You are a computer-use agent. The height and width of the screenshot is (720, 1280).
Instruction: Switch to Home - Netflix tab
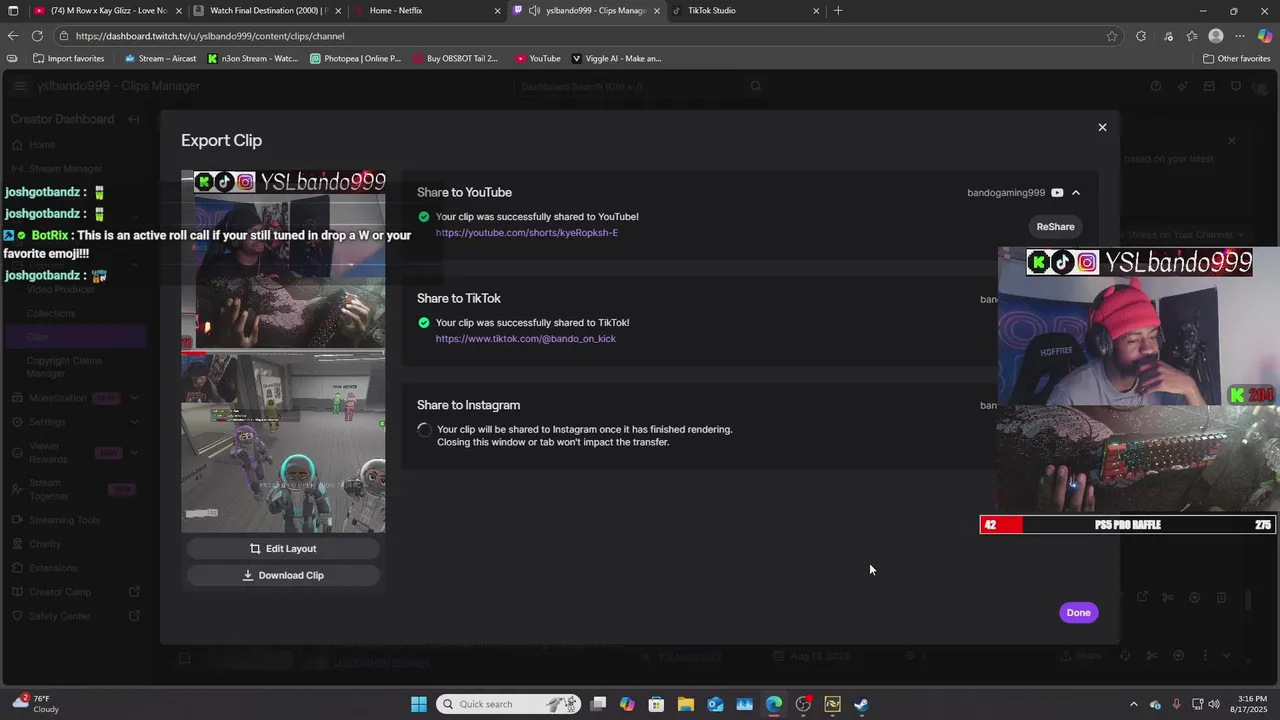click(427, 11)
